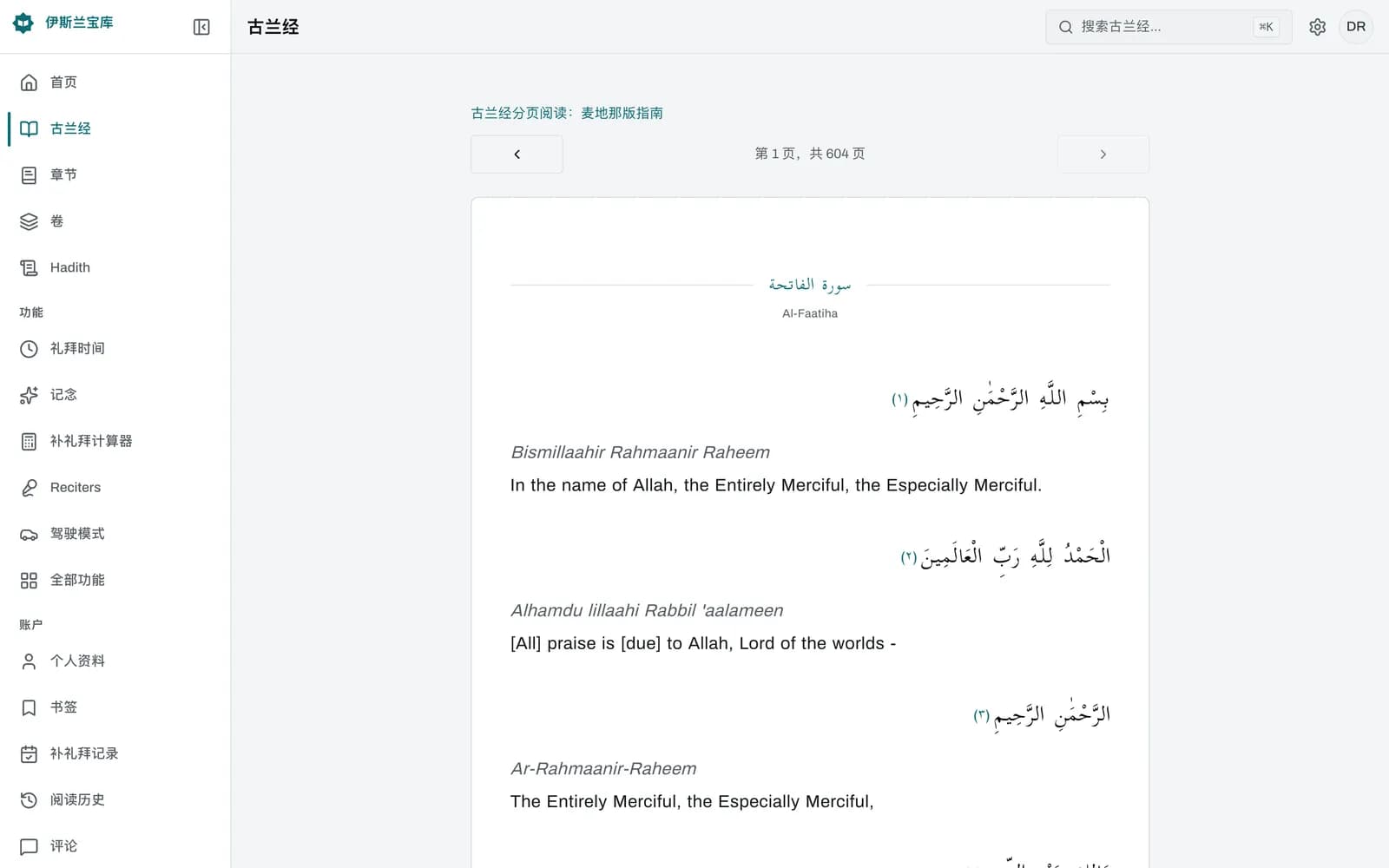Viewport: 1389px width, 868px height.
Task: Click the surah title سورة الفاتحة
Action: [x=809, y=285]
